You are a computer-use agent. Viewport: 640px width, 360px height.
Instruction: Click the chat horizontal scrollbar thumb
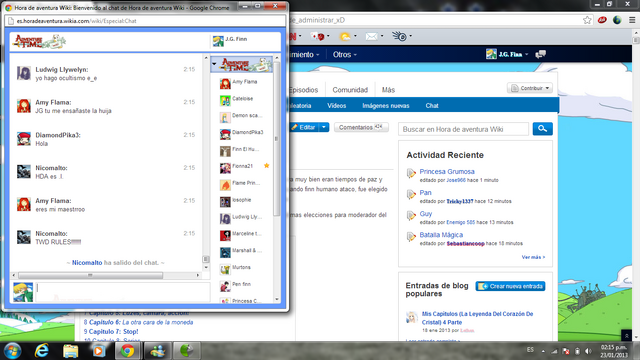pyautogui.click(x=90, y=276)
